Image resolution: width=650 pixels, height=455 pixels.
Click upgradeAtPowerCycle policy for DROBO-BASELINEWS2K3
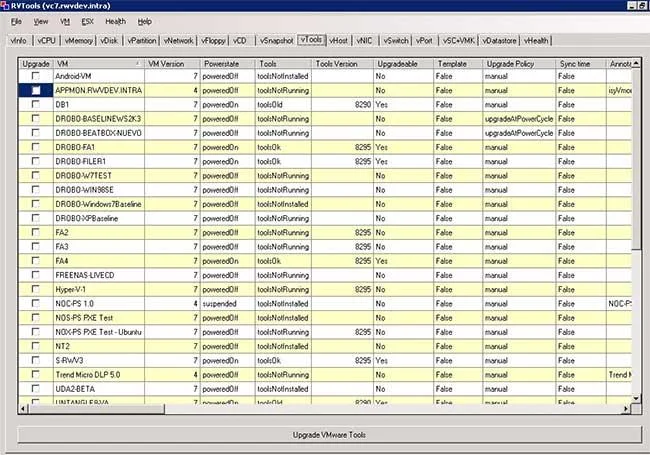click(519, 119)
